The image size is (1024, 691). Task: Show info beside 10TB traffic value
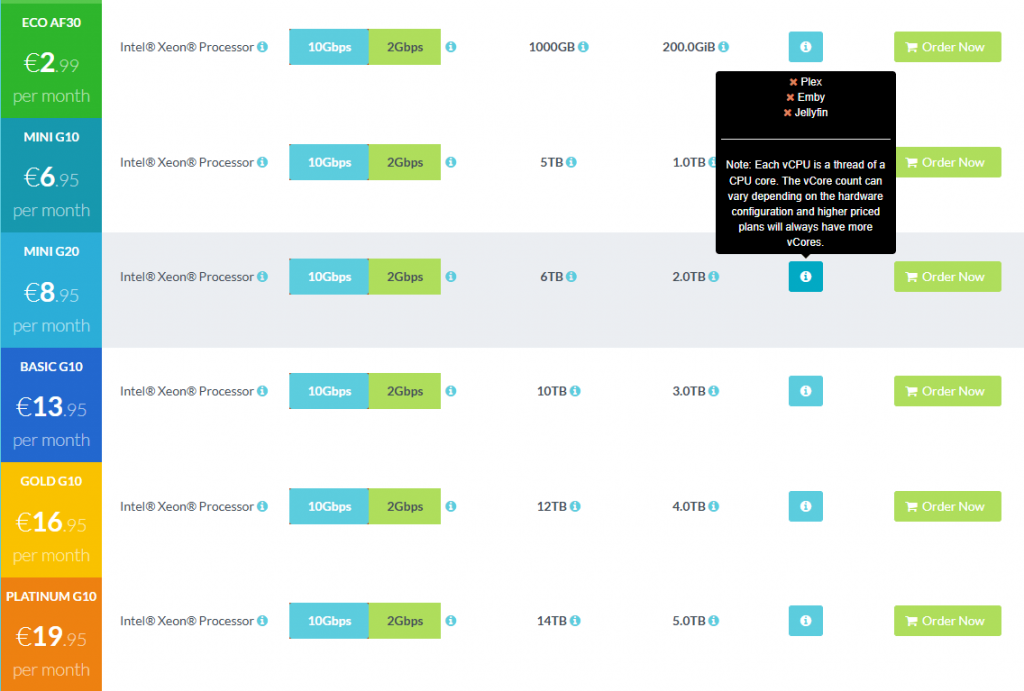(x=575, y=391)
